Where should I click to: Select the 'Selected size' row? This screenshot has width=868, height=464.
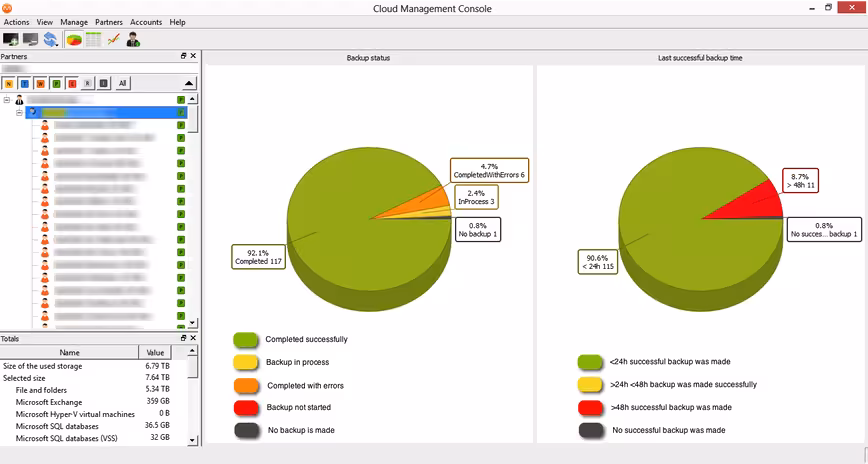tap(86, 378)
